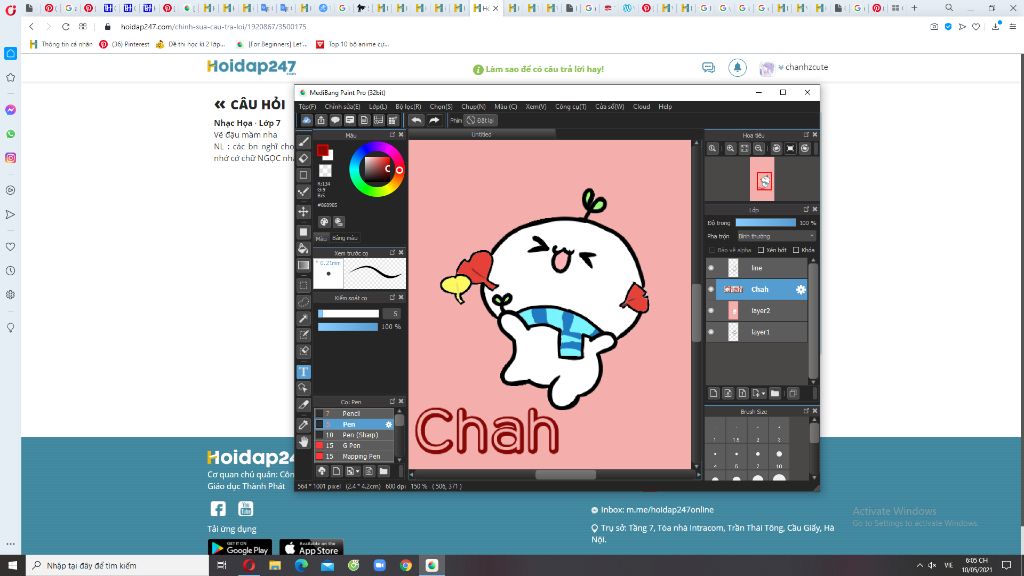The height and width of the screenshot is (576, 1024).
Task: Pop out the Màu color panel
Action: pos(392,135)
